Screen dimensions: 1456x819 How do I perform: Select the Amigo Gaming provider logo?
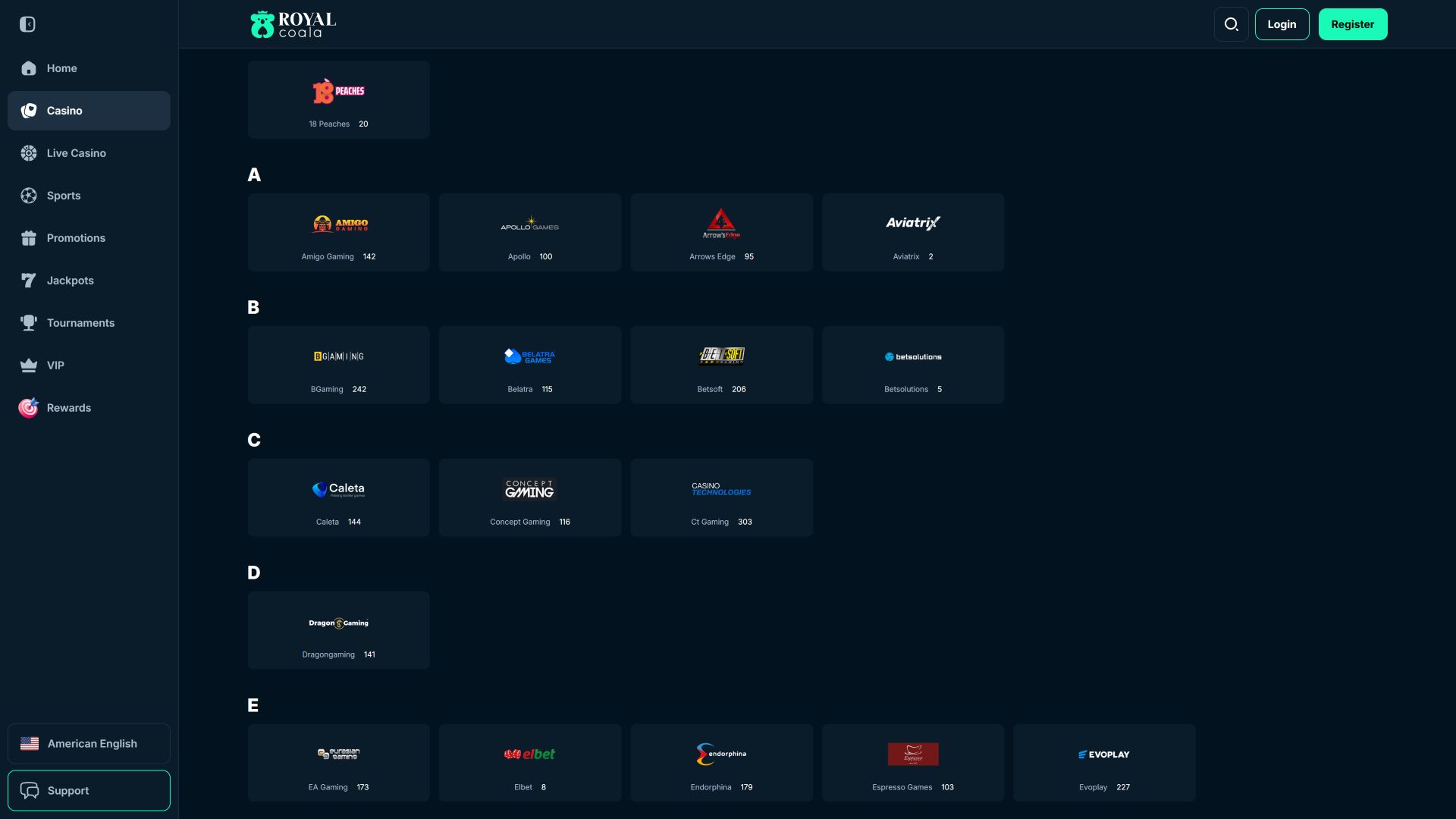pos(340,224)
